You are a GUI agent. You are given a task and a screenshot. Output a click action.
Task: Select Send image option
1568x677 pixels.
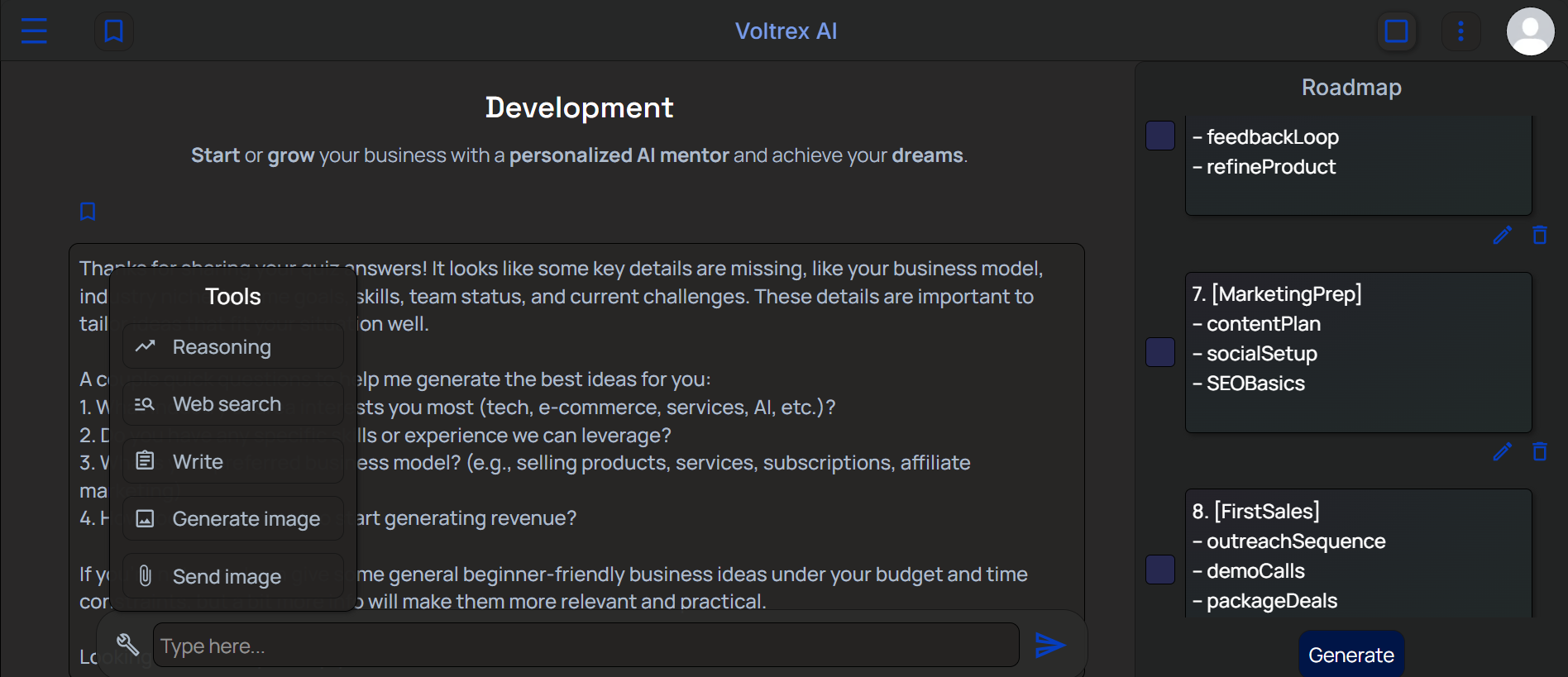click(x=233, y=576)
